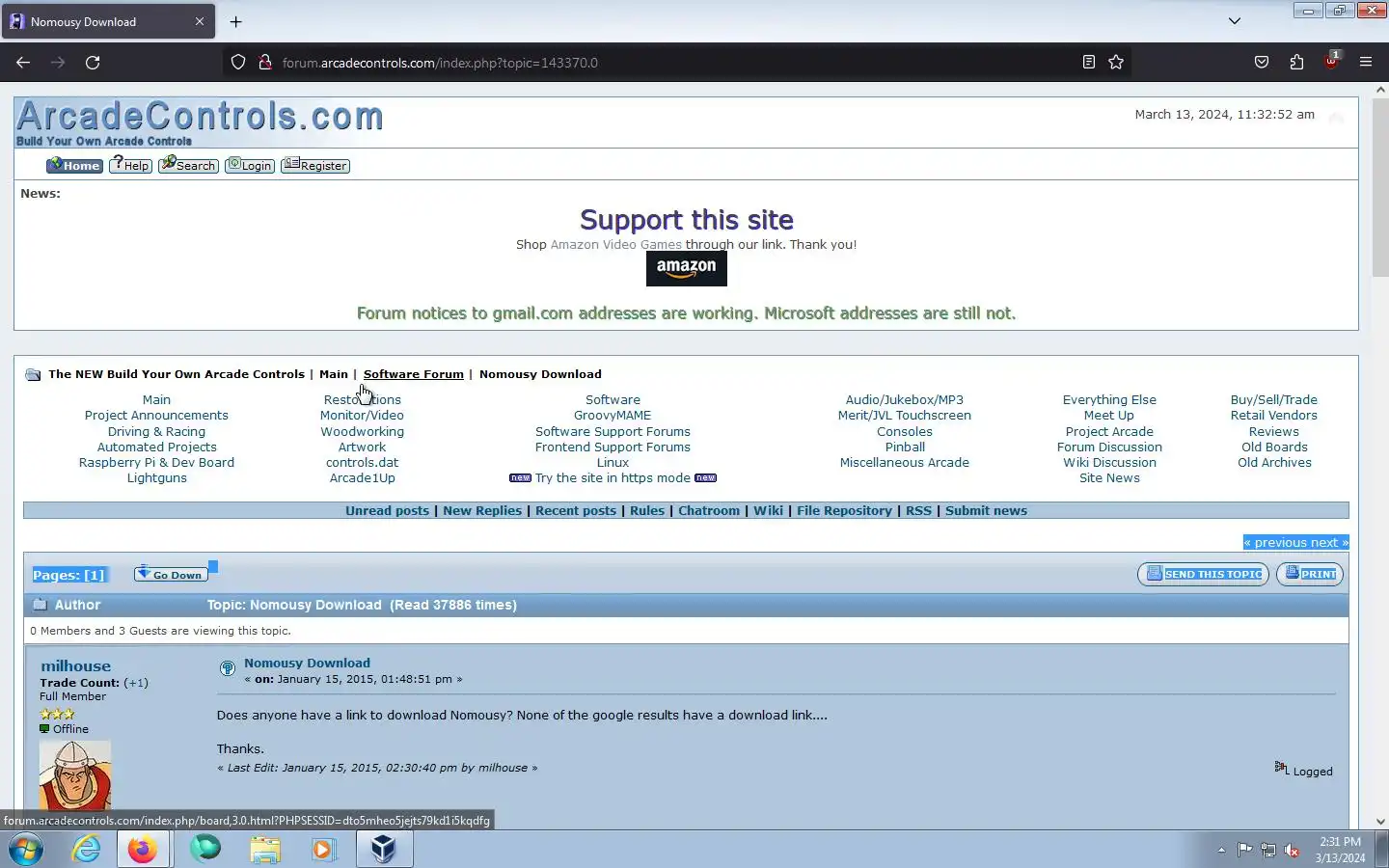Open Firefox application hamburger menu

(1366, 62)
